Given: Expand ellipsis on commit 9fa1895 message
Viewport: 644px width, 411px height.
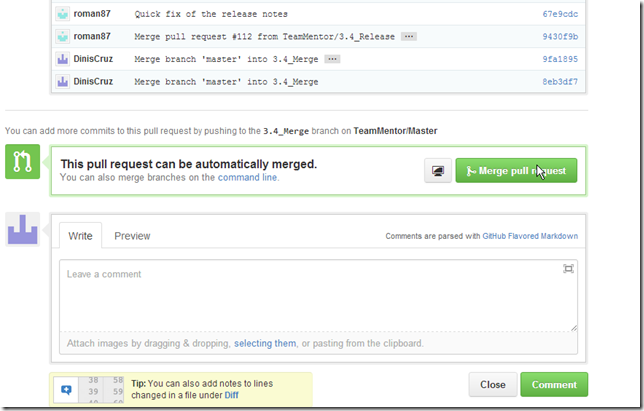Looking at the screenshot, I should (x=333, y=59).
